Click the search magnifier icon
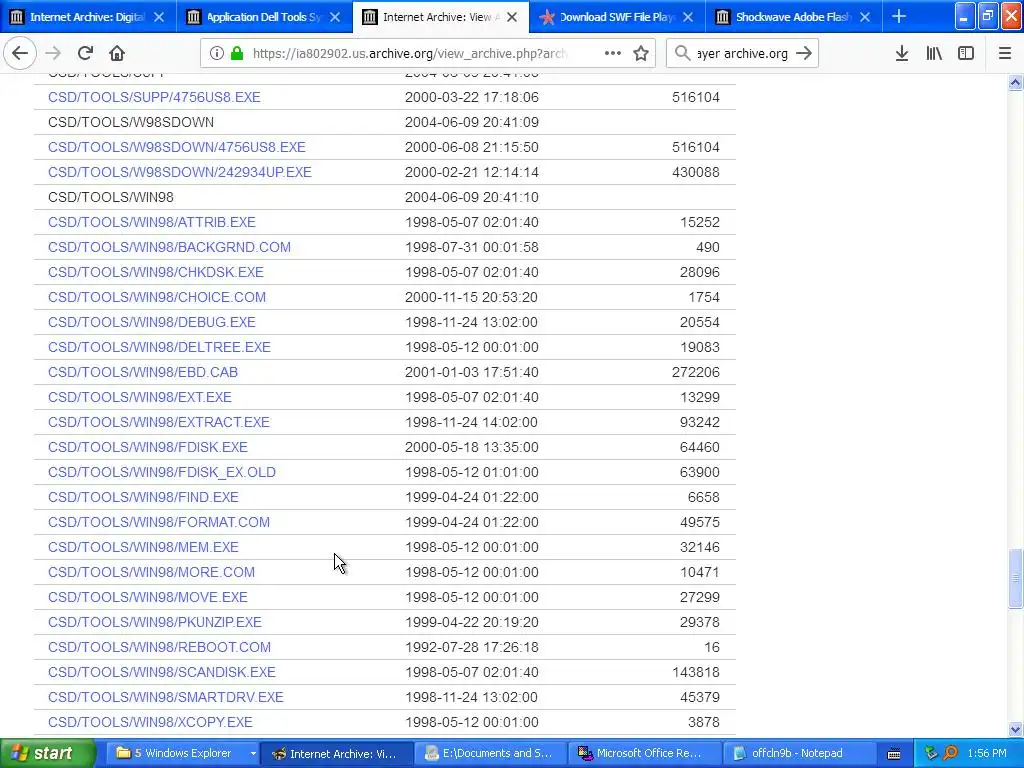 pyautogui.click(x=682, y=54)
